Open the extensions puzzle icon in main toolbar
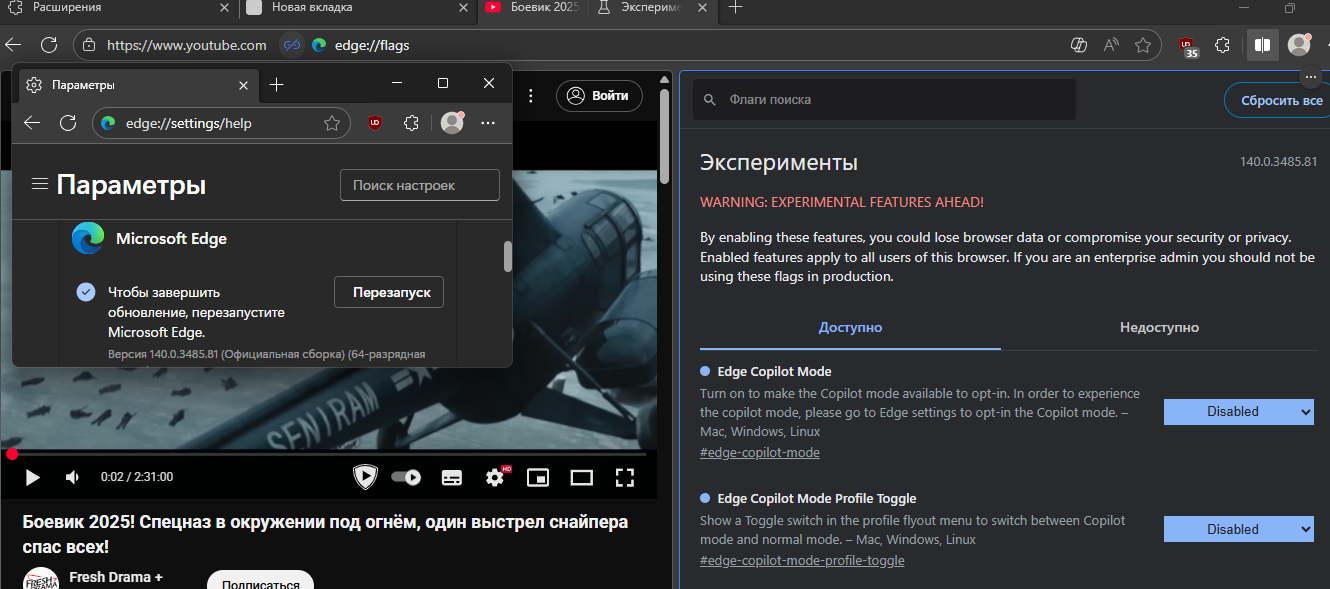This screenshot has width=1330, height=589. pos(1222,45)
